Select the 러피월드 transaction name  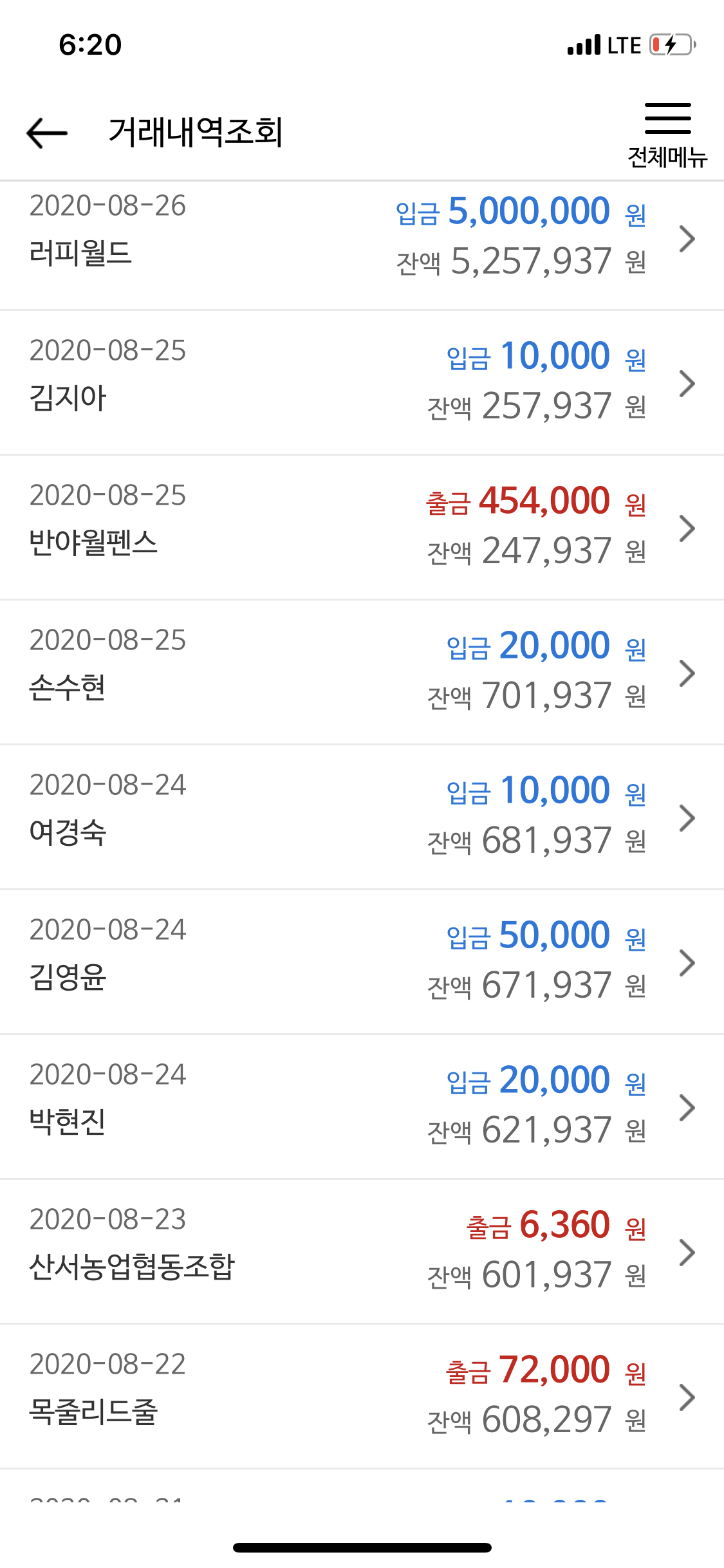(x=80, y=253)
